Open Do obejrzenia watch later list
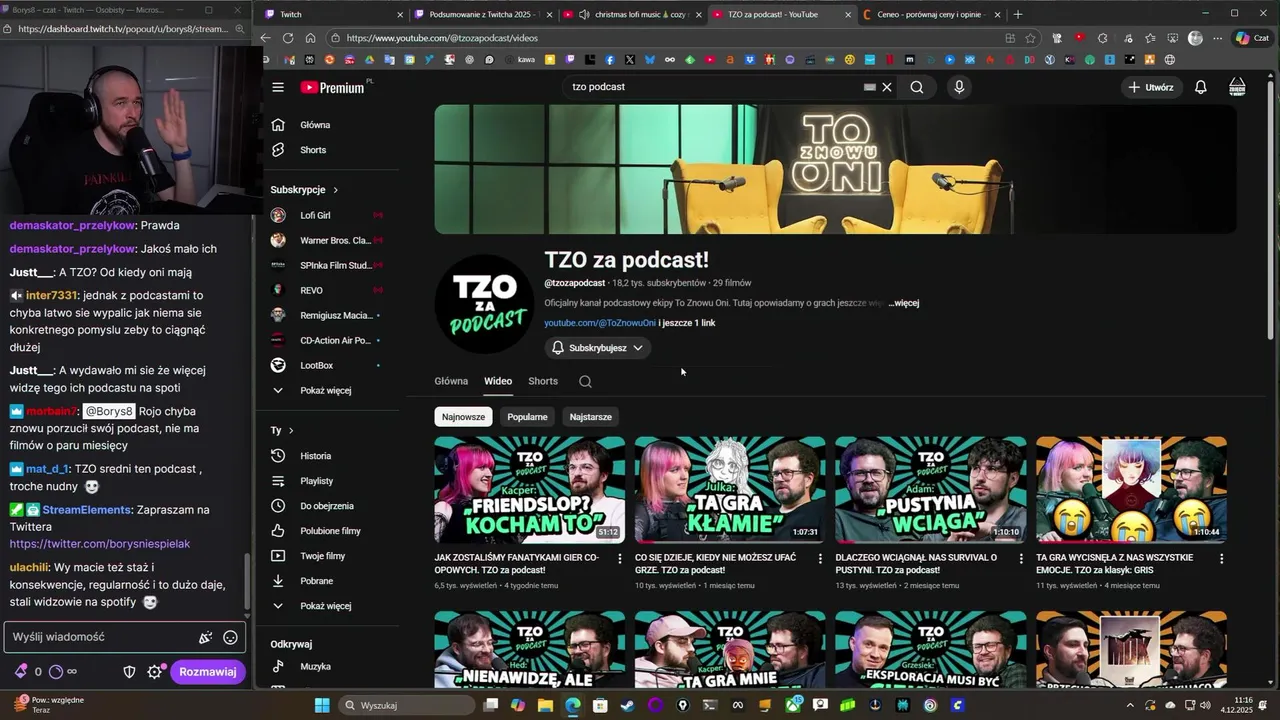This screenshot has width=1280, height=720. click(326, 506)
